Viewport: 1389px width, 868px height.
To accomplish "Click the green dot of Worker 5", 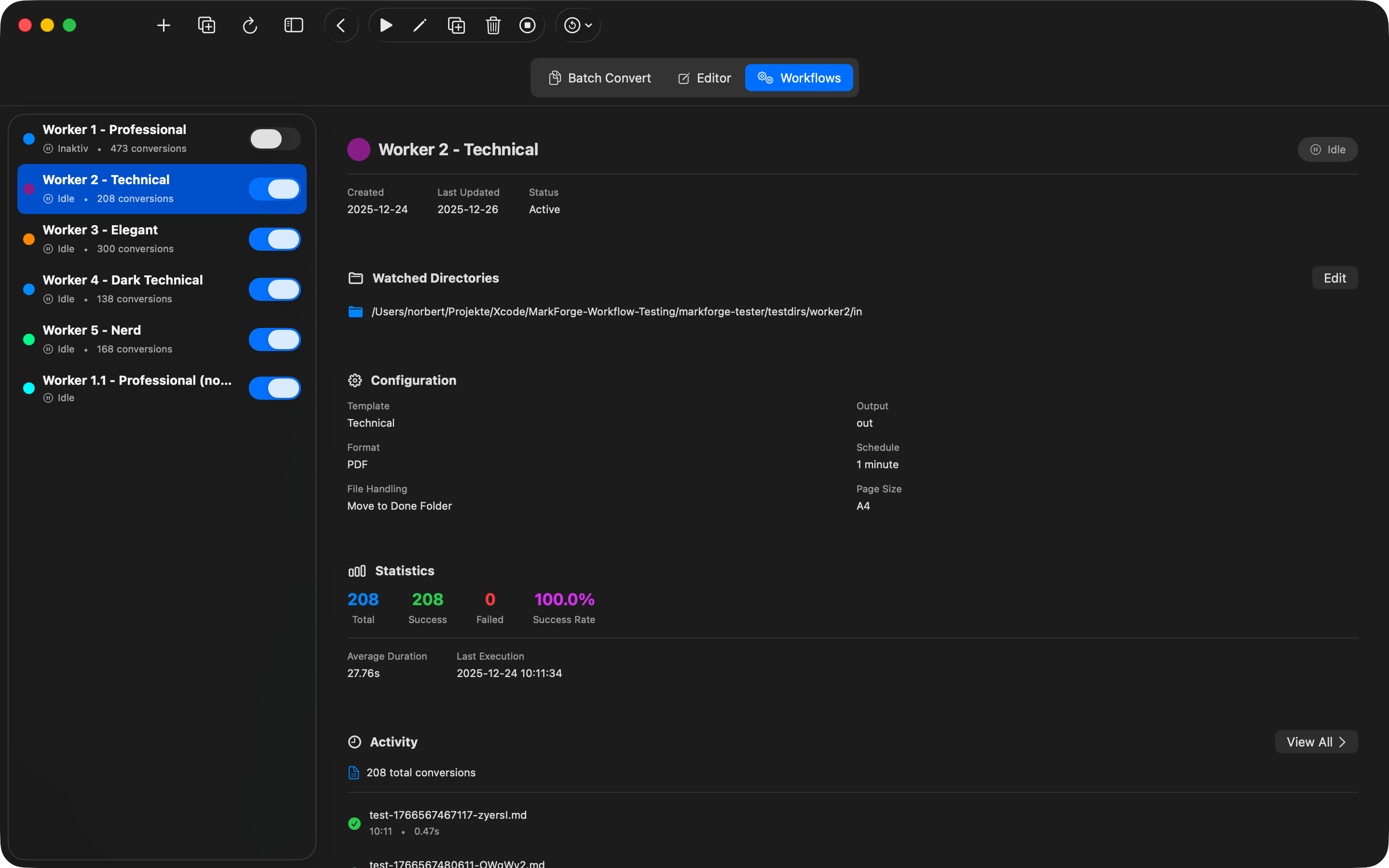I will point(29,339).
